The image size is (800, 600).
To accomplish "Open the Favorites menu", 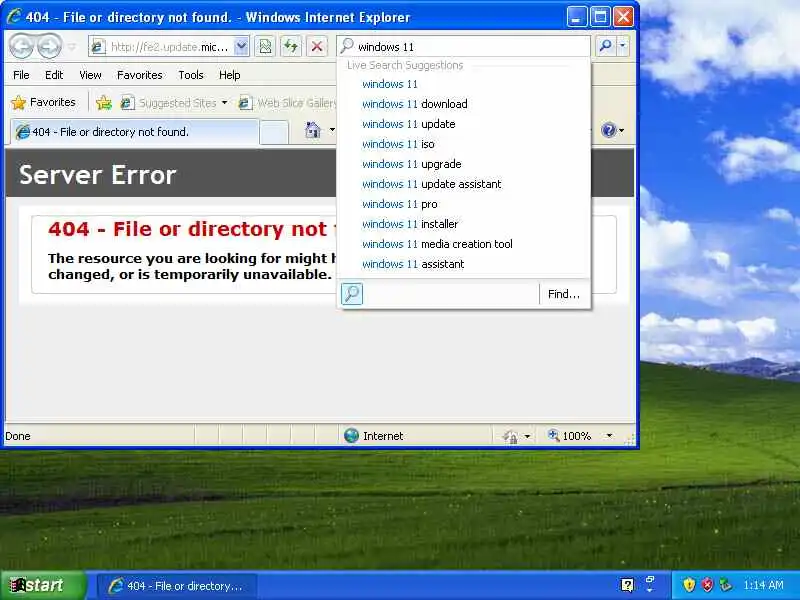I will pos(139,75).
